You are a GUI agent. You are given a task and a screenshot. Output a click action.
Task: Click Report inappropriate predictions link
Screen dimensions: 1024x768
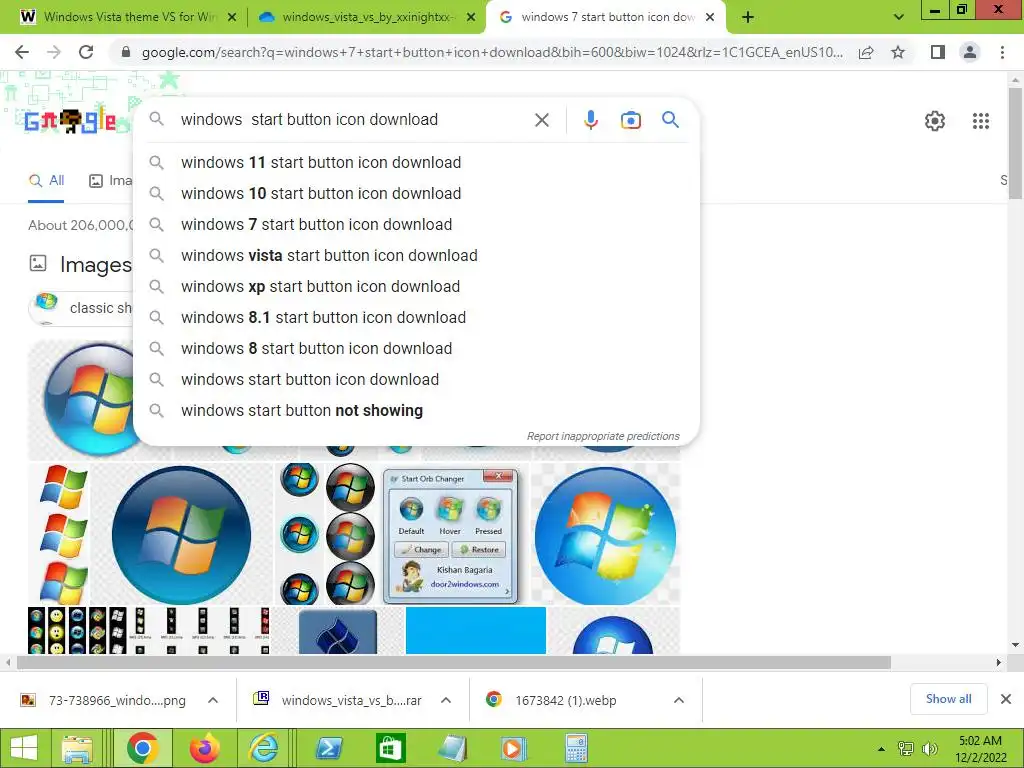pos(603,436)
